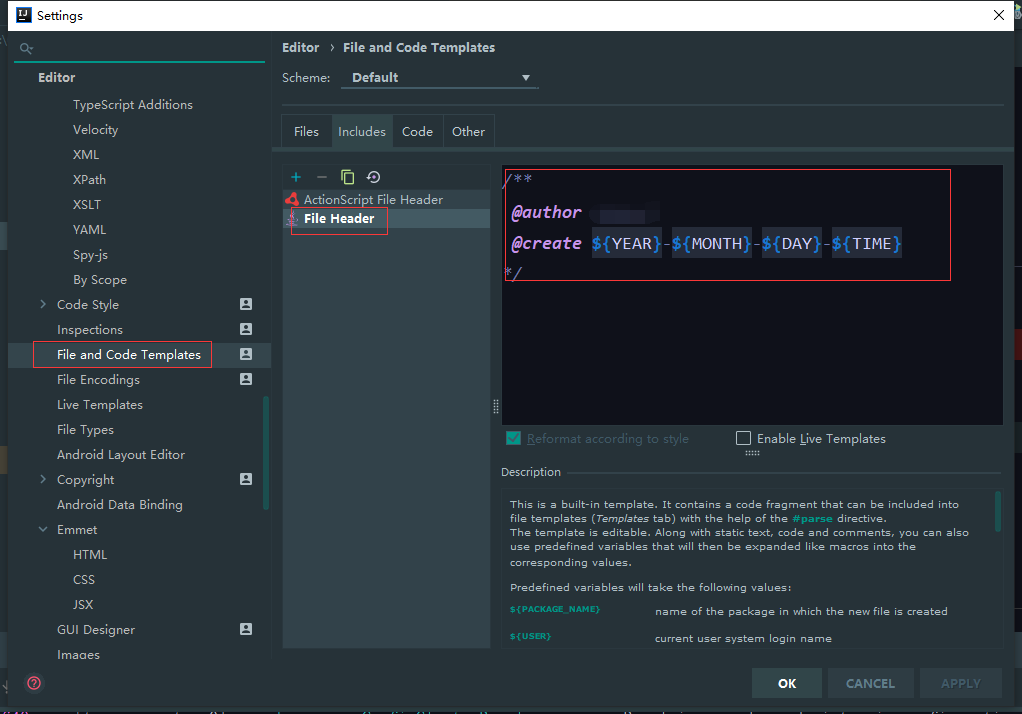This screenshot has height=714, width=1022.
Task: Open By Scope settings page
Action: click(100, 279)
